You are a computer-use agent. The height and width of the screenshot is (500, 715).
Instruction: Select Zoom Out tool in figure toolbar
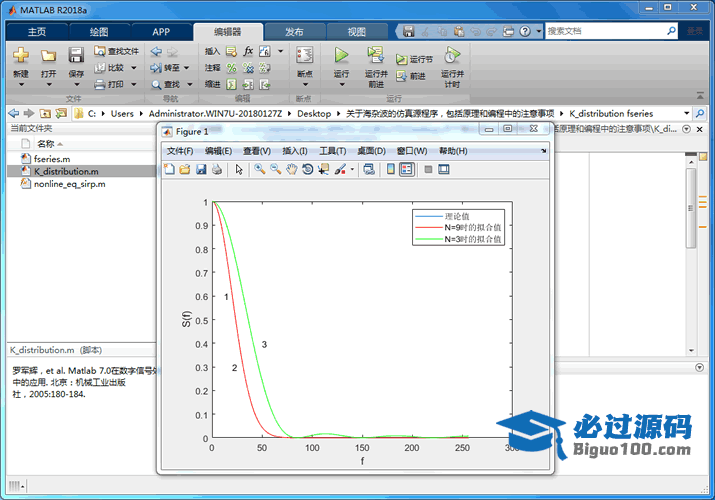coord(275,170)
